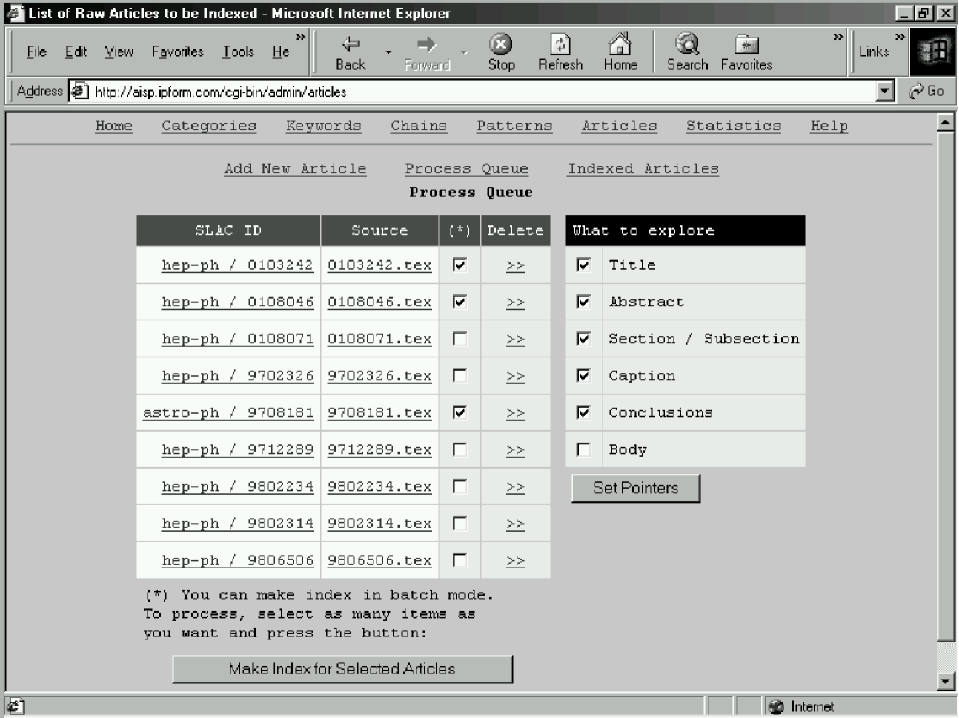The height and width of the screenshot is (718, 959).
Task: Click the Back arrow toolbar icon
Action: click(x=350, y=44)
